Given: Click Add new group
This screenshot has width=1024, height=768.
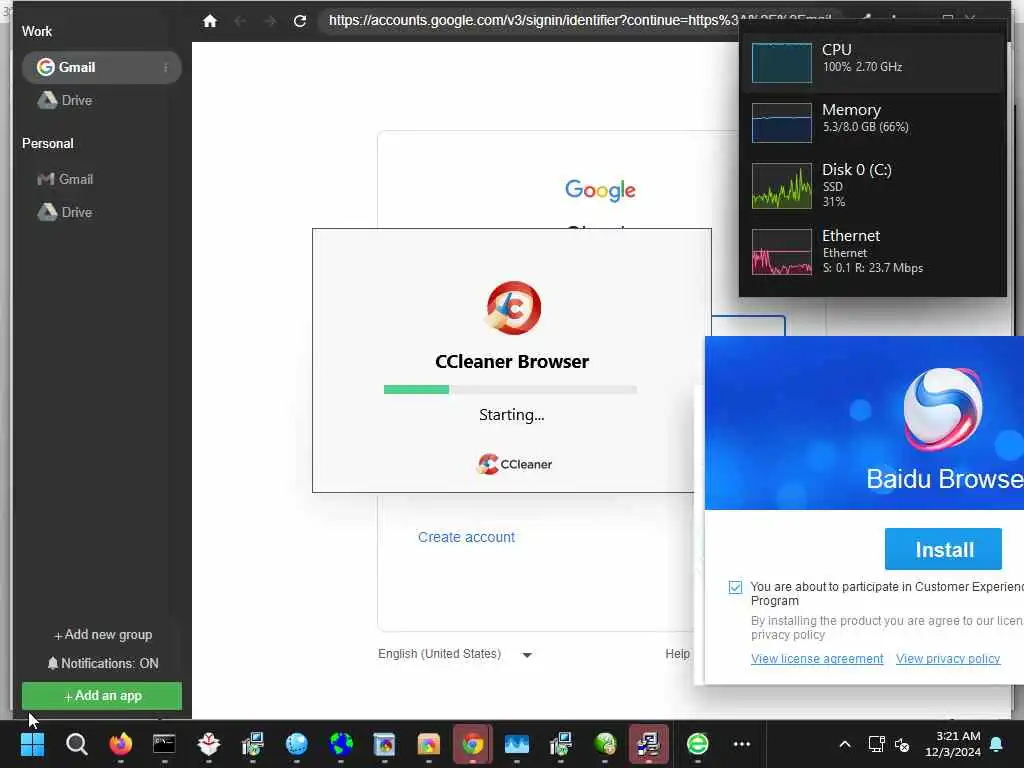Looking at the screenshot, I should coord(103,635).
